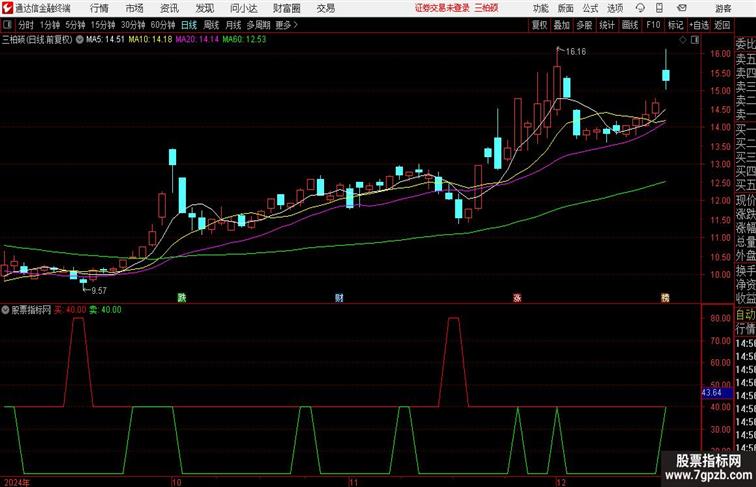Image resolution: width=756 pixels, height=487 pixels.
Task: Click the 多股 multi-stock button
Action: coord(584,25)
